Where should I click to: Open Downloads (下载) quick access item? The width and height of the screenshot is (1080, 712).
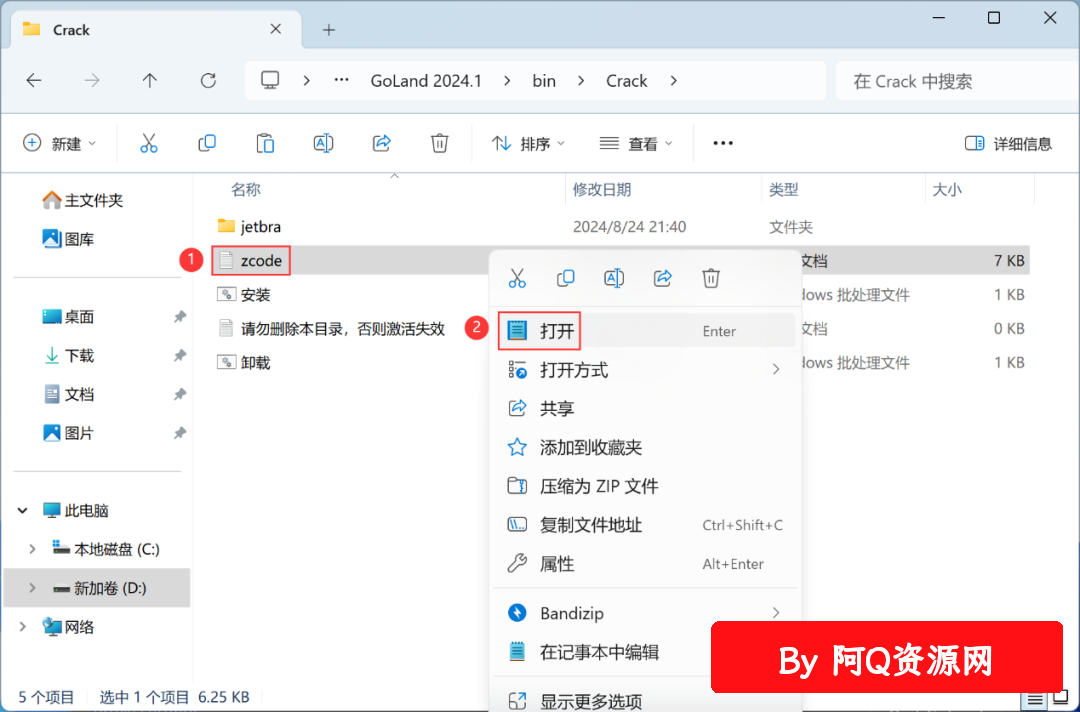pyautogui.click(x=68, y=355)
